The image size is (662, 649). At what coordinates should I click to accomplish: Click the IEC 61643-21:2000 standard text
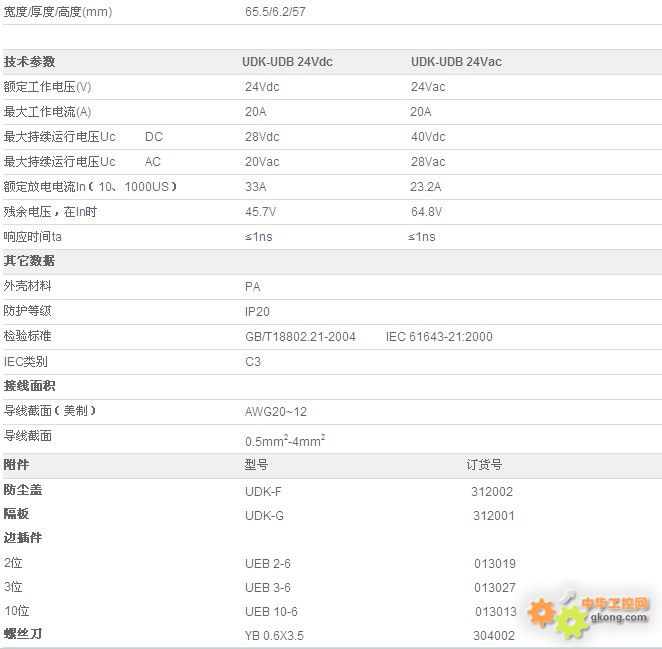[439, 337]
